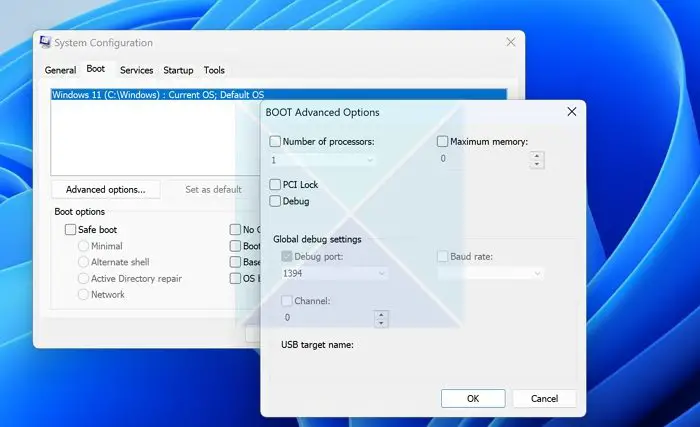Increase the Channel value

click(x=381, y=314)
